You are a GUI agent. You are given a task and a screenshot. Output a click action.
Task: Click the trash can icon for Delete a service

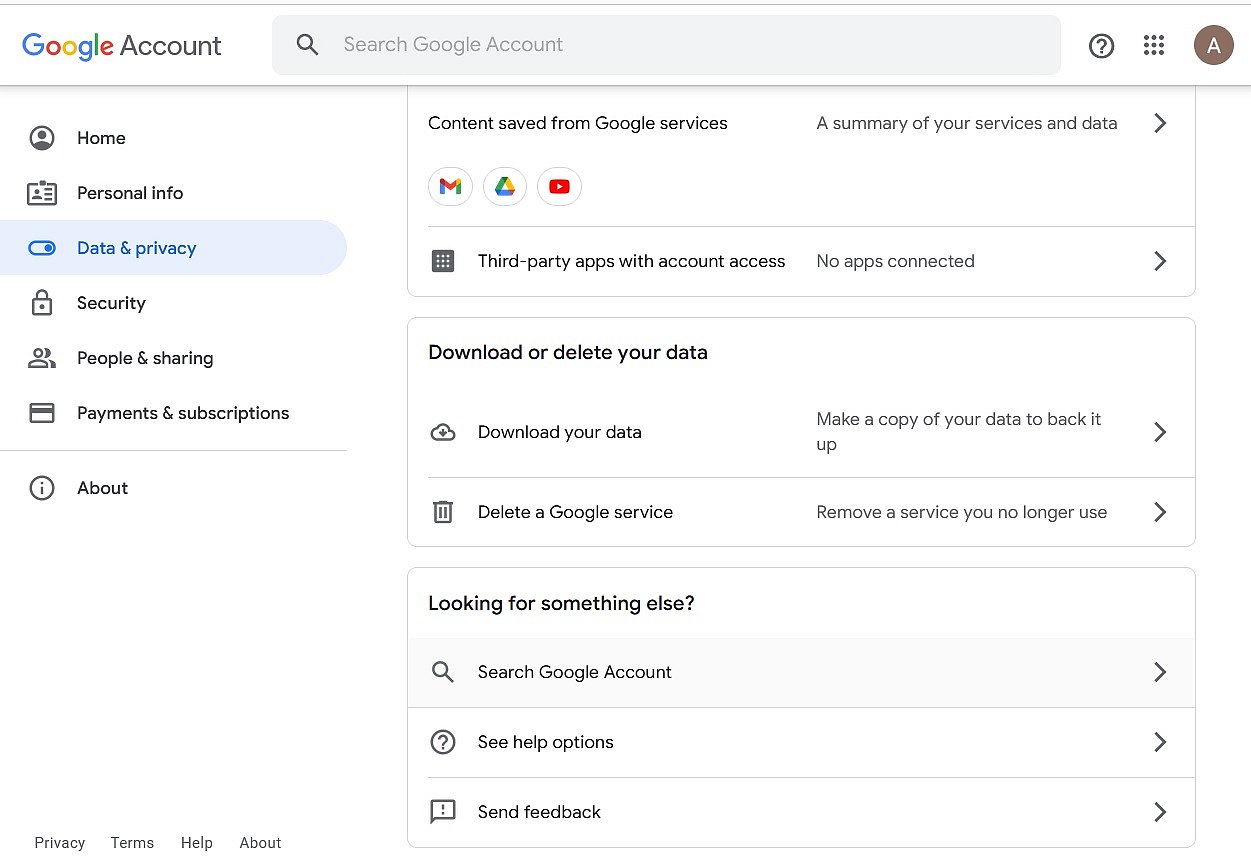click(x=443, y=512)
